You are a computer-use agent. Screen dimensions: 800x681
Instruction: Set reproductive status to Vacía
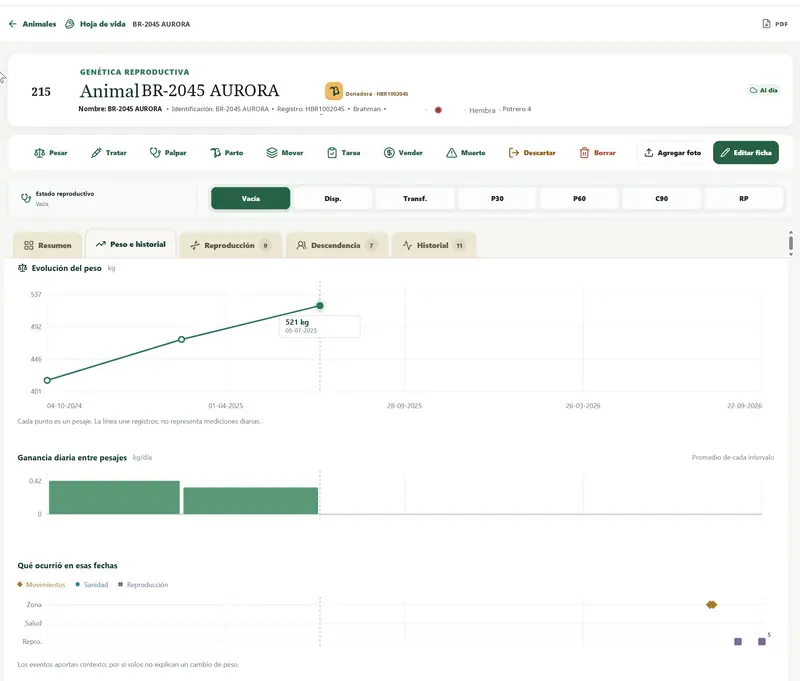251,198
